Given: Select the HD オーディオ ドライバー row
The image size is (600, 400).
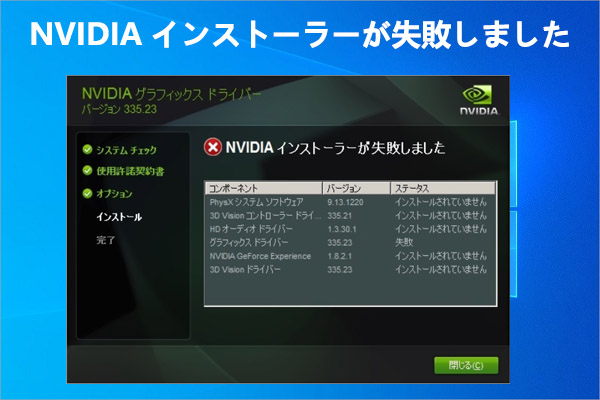Looking at the screenshot, I should [x=351, y=229].
